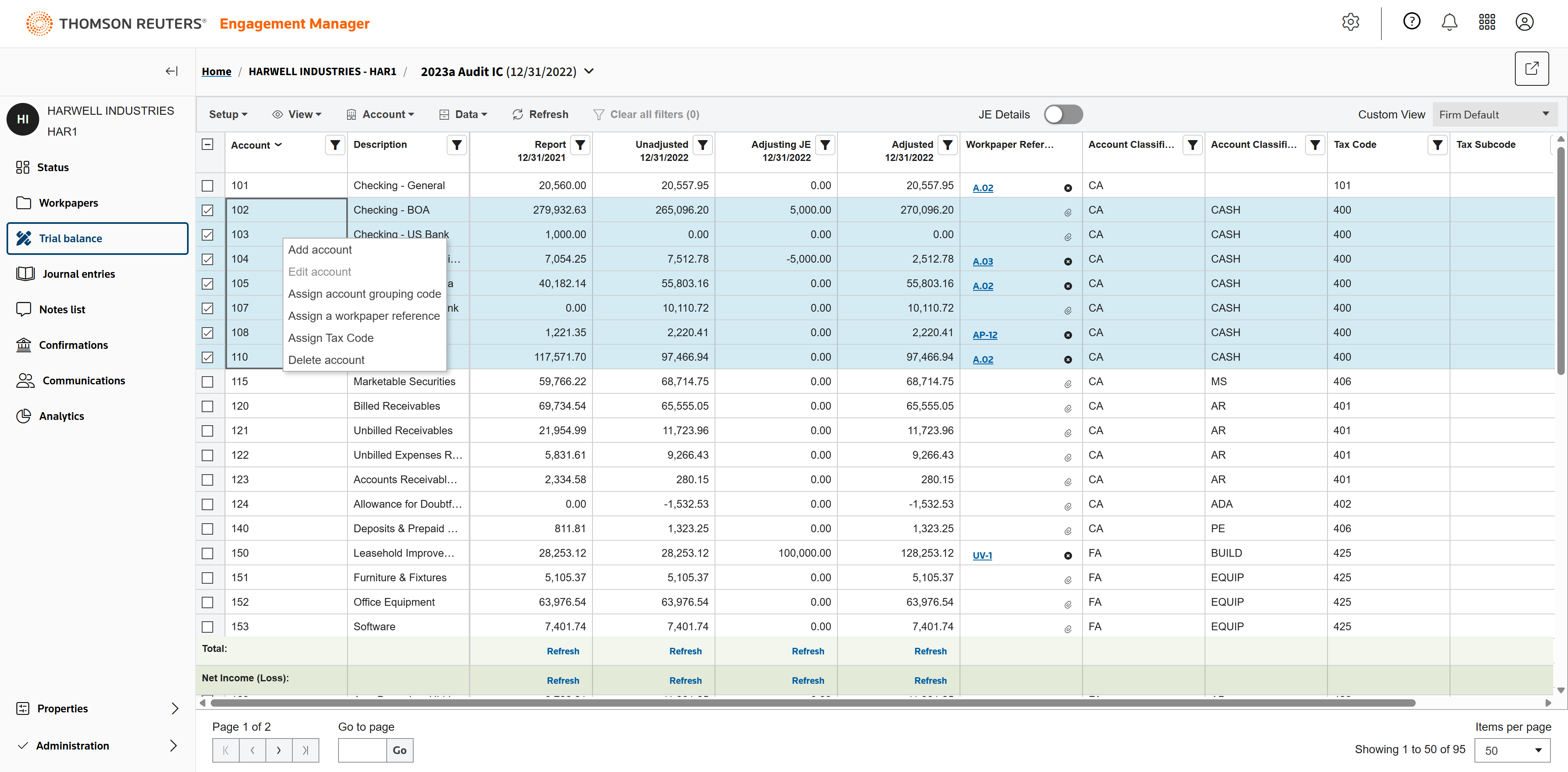Open the help question mark icon

click(1412, 22)
